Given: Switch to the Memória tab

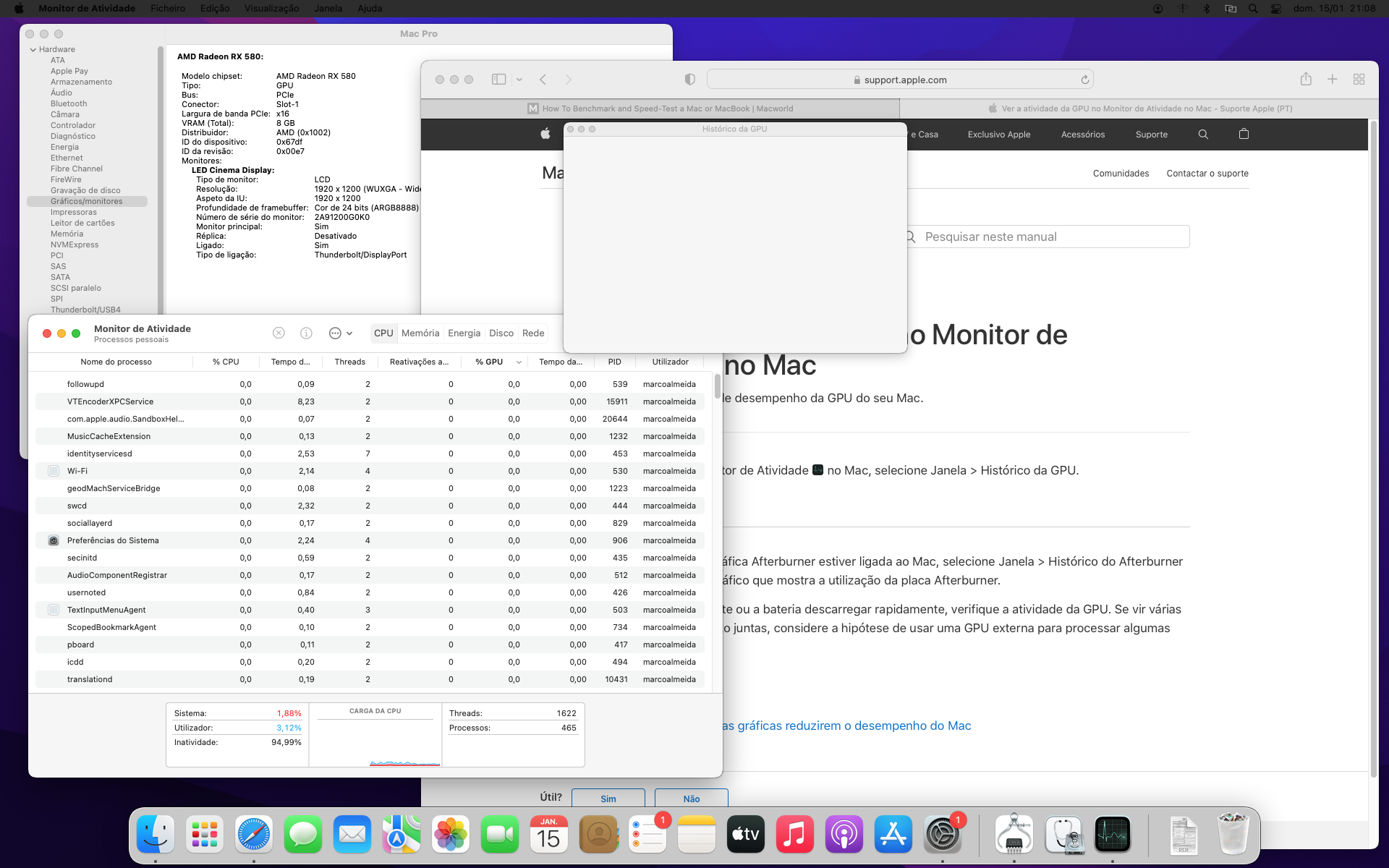Looking at the screenshot, I should [x=420, y=333].
